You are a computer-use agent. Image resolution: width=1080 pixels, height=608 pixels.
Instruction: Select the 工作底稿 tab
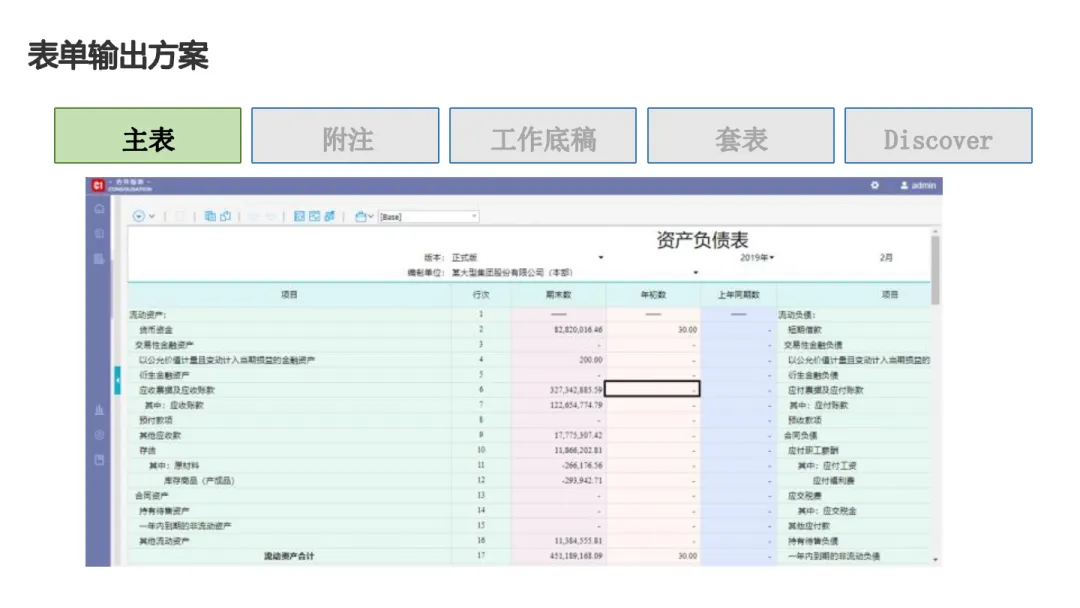point(543,136)
